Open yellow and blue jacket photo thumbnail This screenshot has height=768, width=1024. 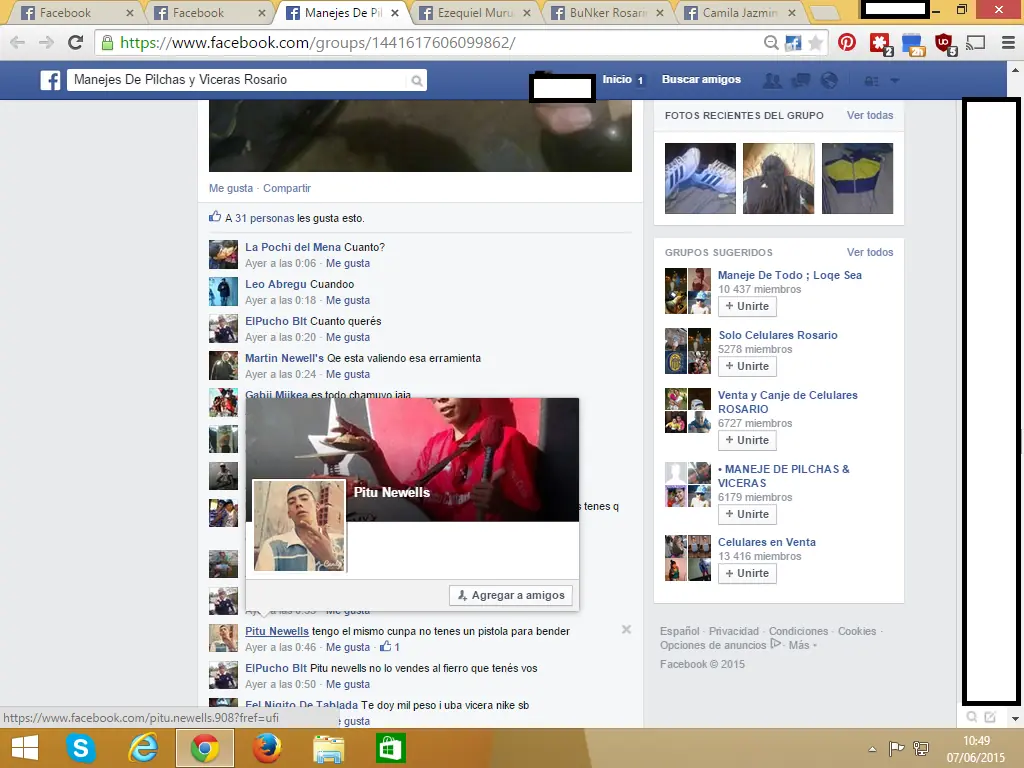tap(857, 178)
